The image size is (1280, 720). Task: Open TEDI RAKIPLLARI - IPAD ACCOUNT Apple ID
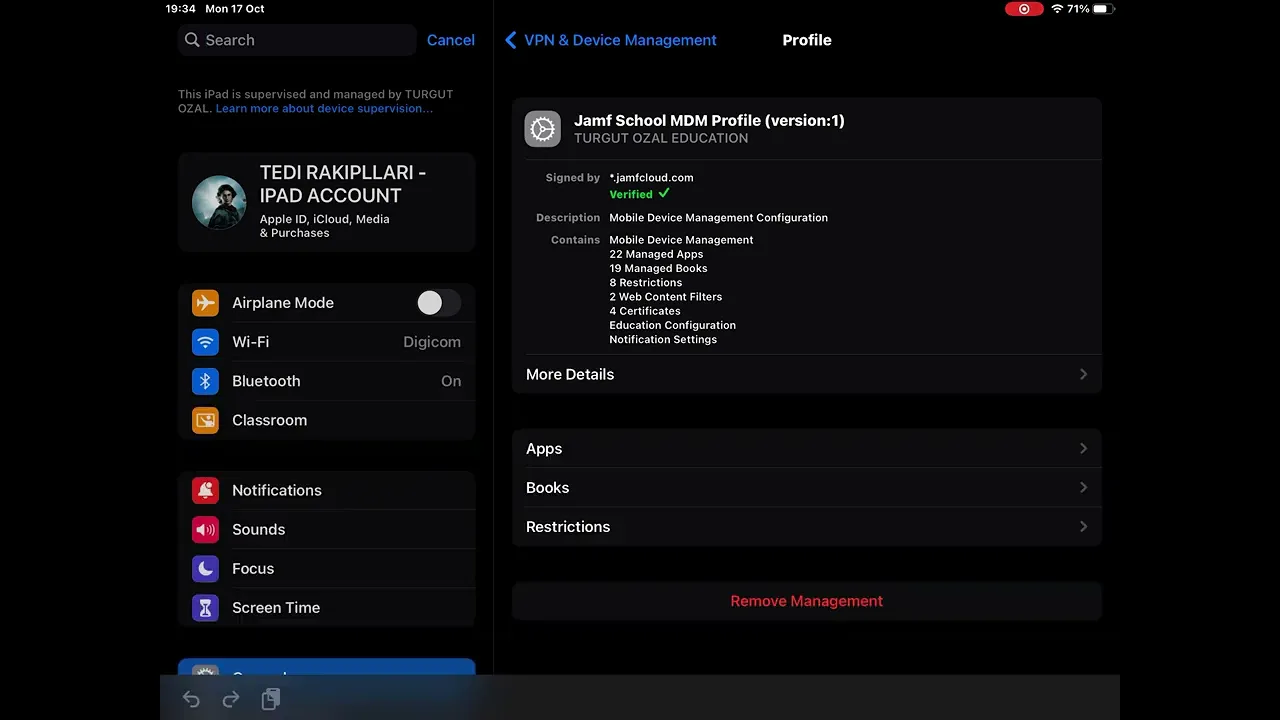click(x=327, y=202)
